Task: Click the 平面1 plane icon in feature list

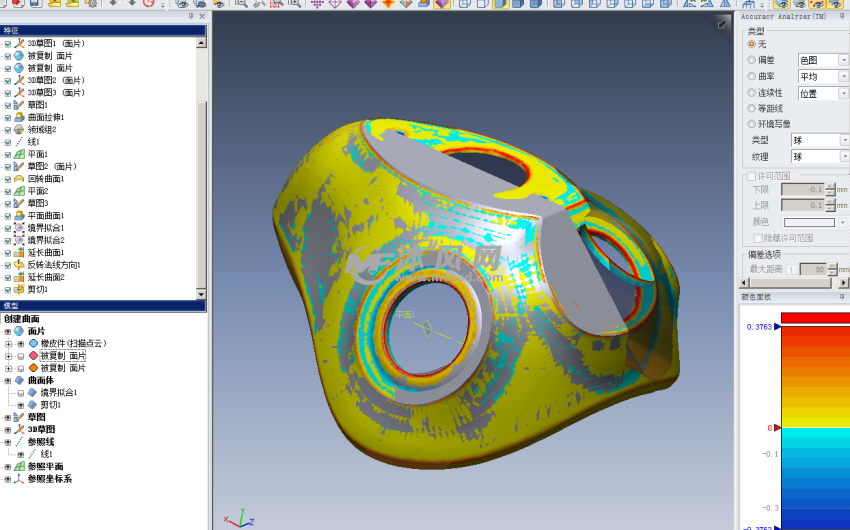Action: 19,154
